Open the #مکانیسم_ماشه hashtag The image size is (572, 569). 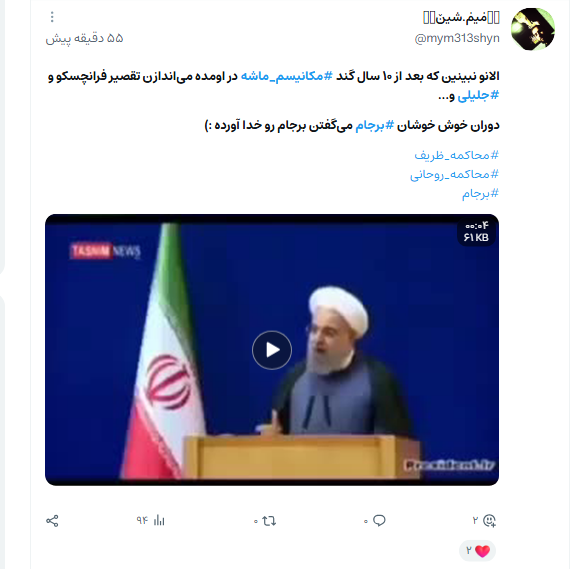click(287, 76)
